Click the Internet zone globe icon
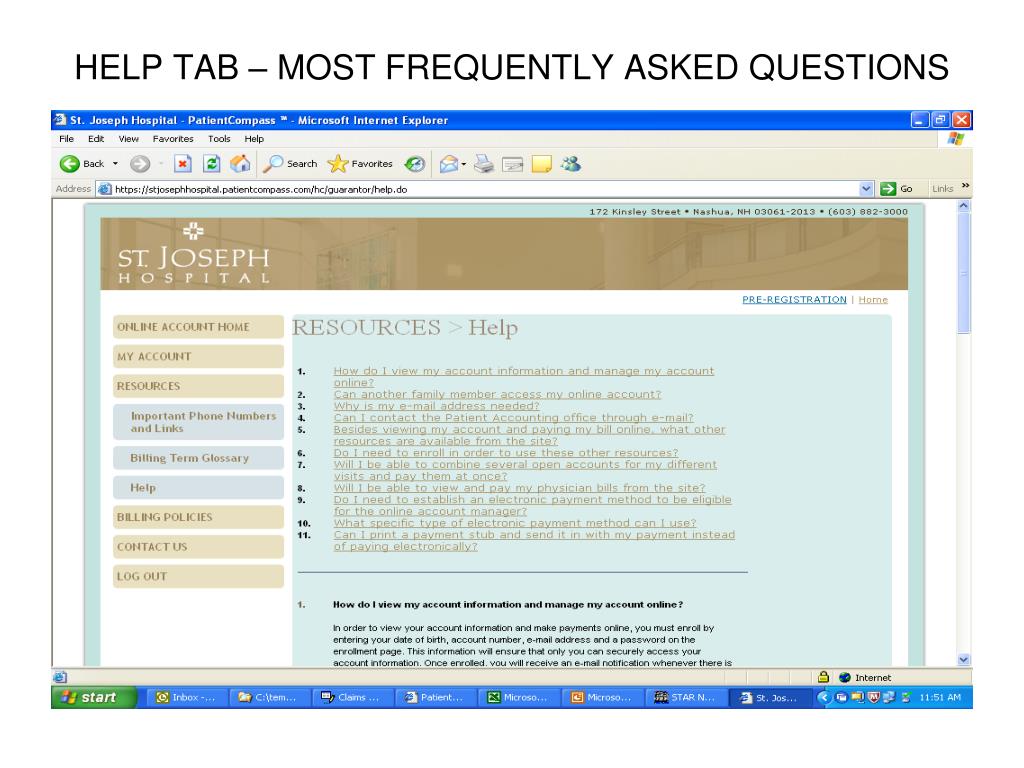Image resolution: width=1024 pixels, height=768 pixels. coord(845,678)
